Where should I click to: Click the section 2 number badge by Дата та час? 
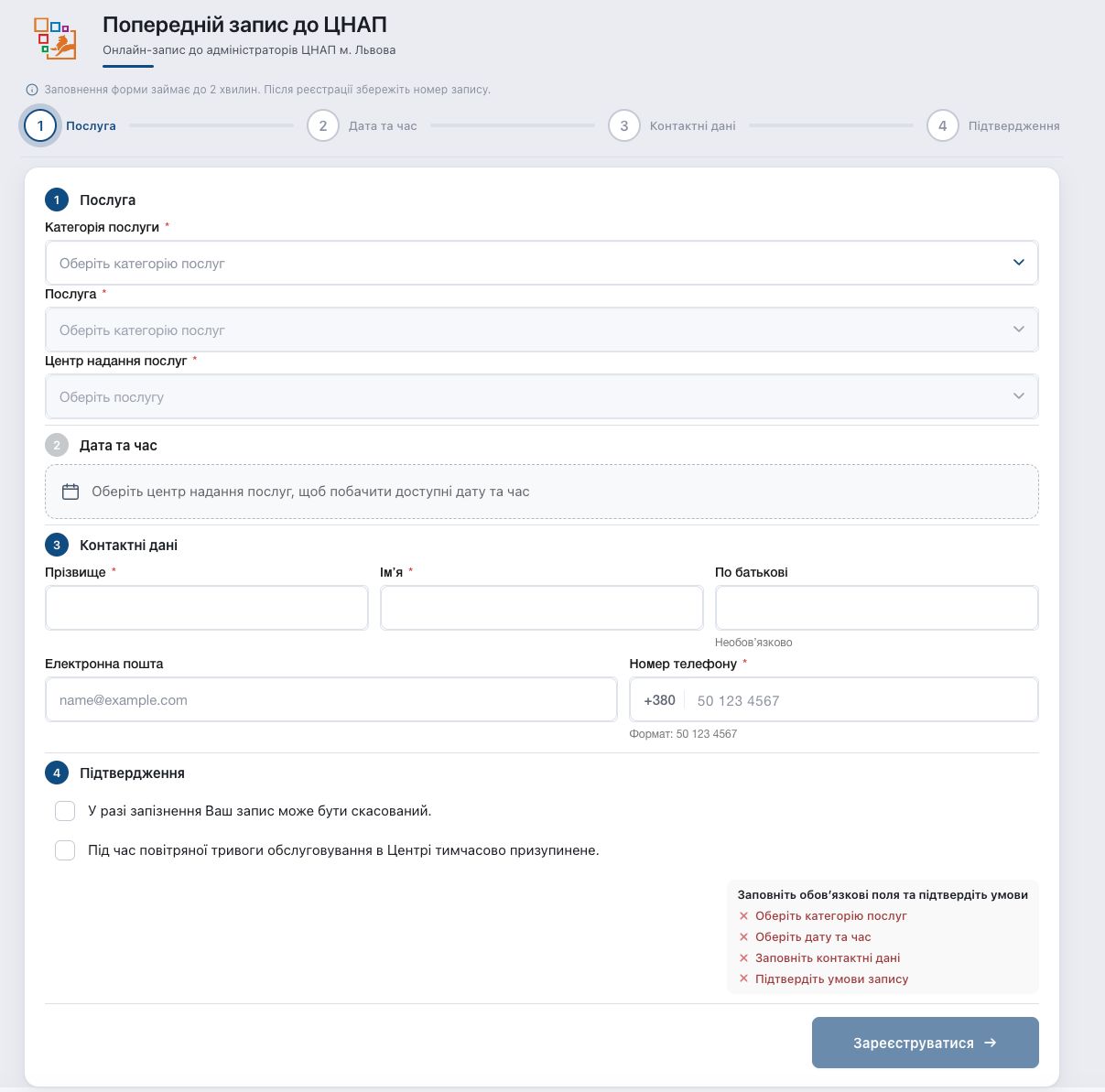57,445
